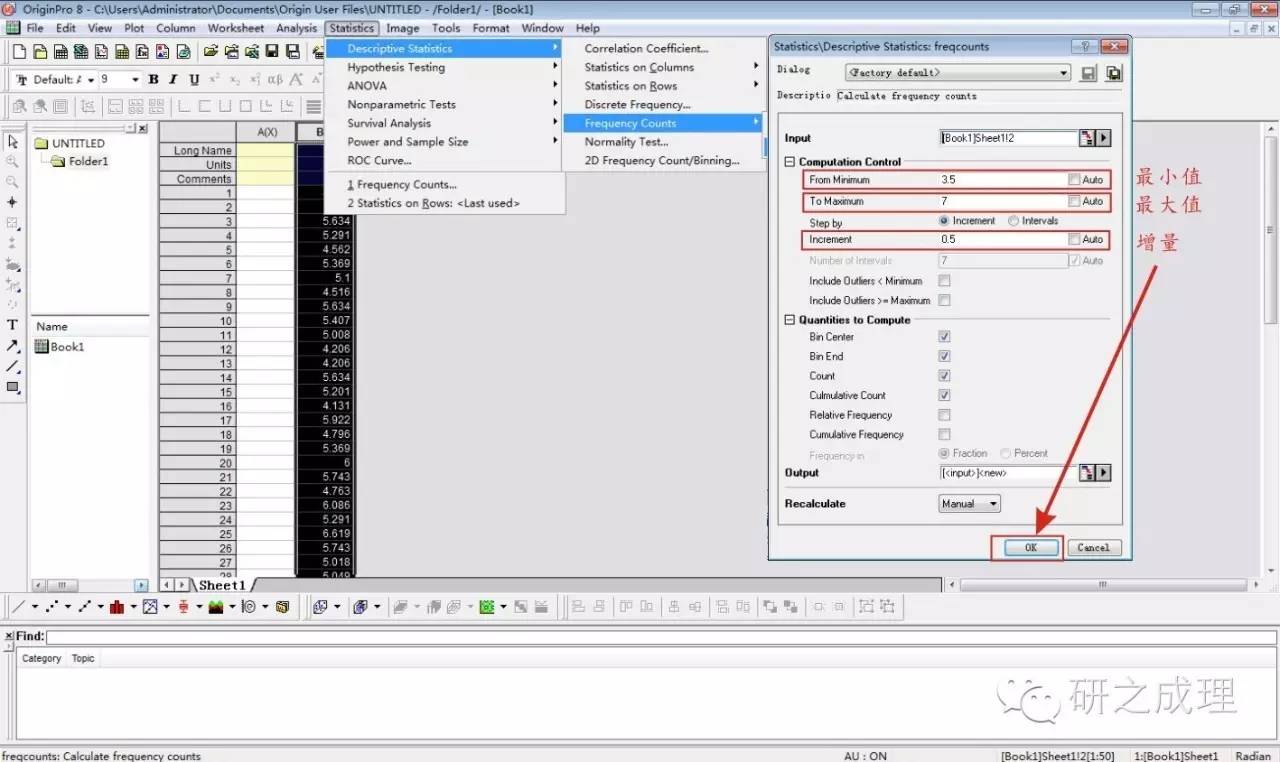This screenshot has height=762, width=1280.
Task: Click the Input field flyout arrow button
Action: click(1104, 138)
